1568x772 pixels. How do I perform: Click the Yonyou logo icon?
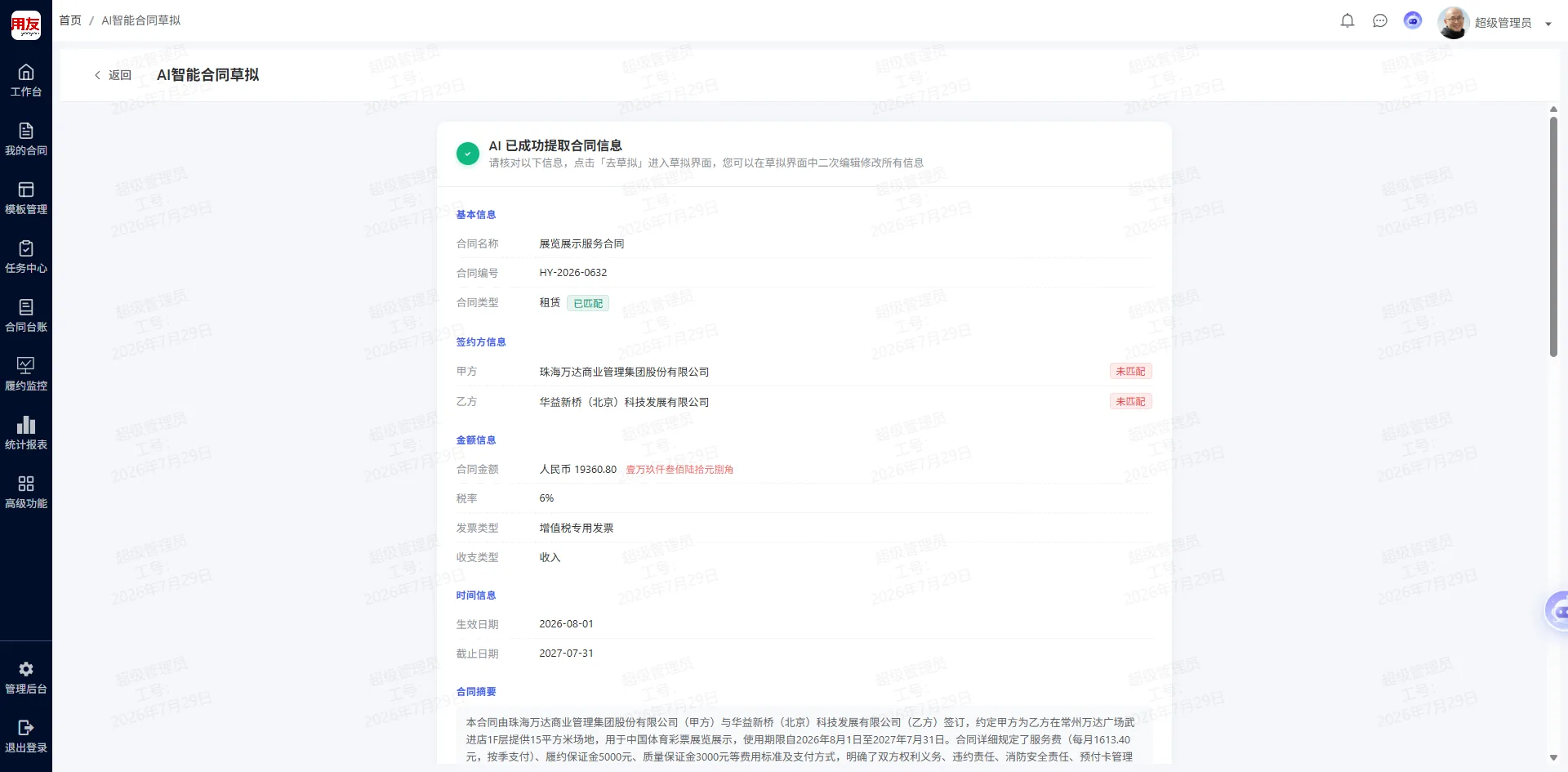coord(25,25)
